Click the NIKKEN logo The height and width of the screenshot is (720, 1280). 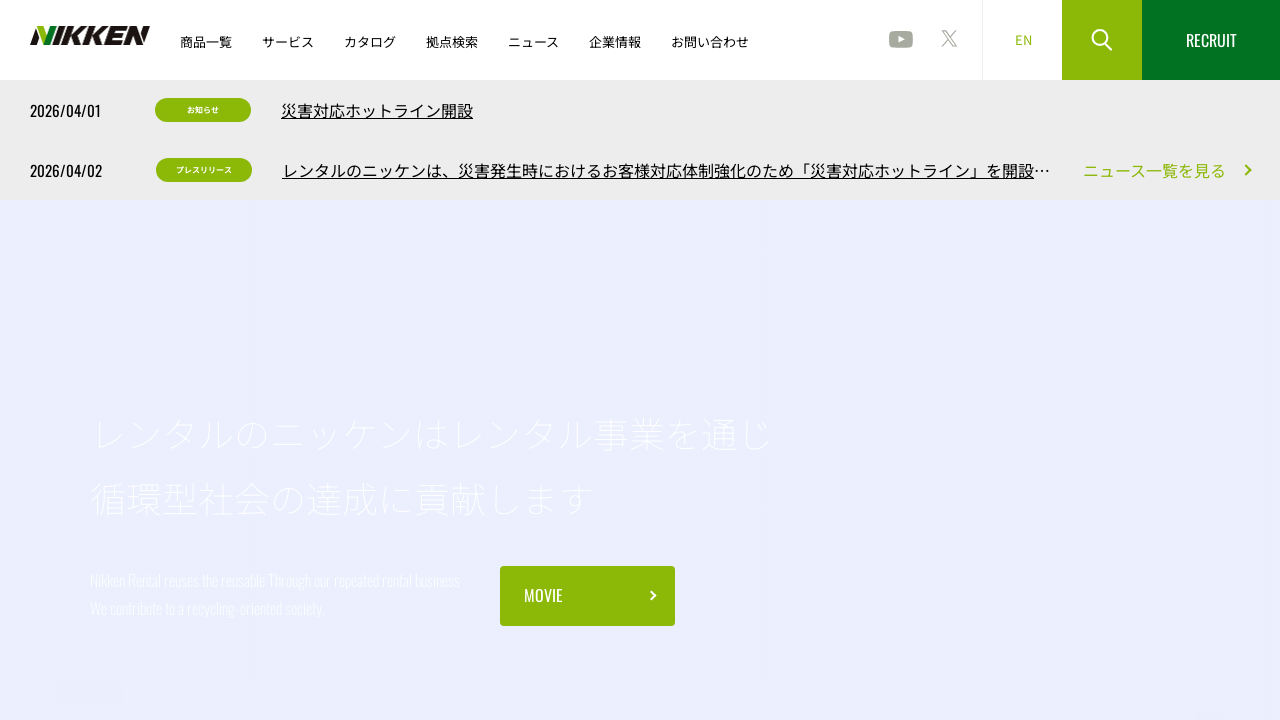click(90, 36)
